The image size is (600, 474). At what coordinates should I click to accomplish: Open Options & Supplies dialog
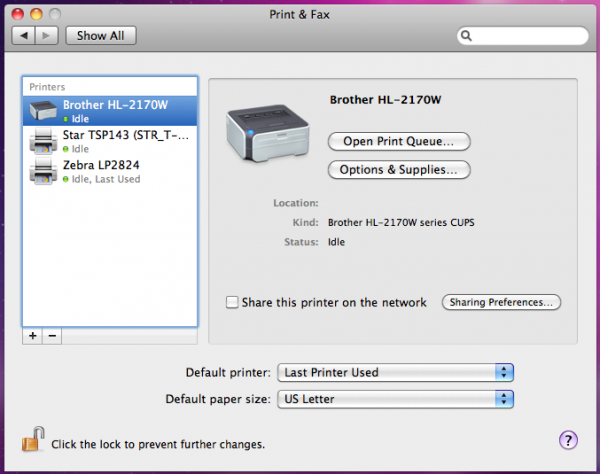pyautogui.click(x=399, y=169)
